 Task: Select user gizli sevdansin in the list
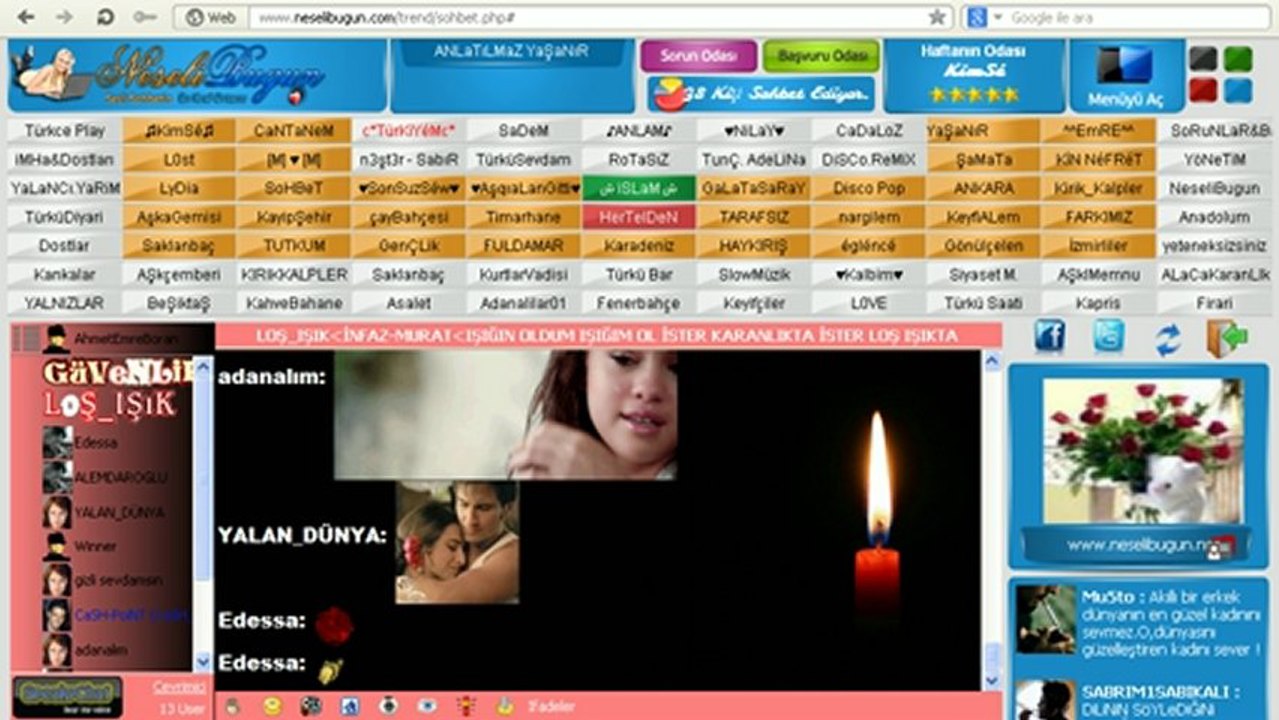click(x=118, y=580)
